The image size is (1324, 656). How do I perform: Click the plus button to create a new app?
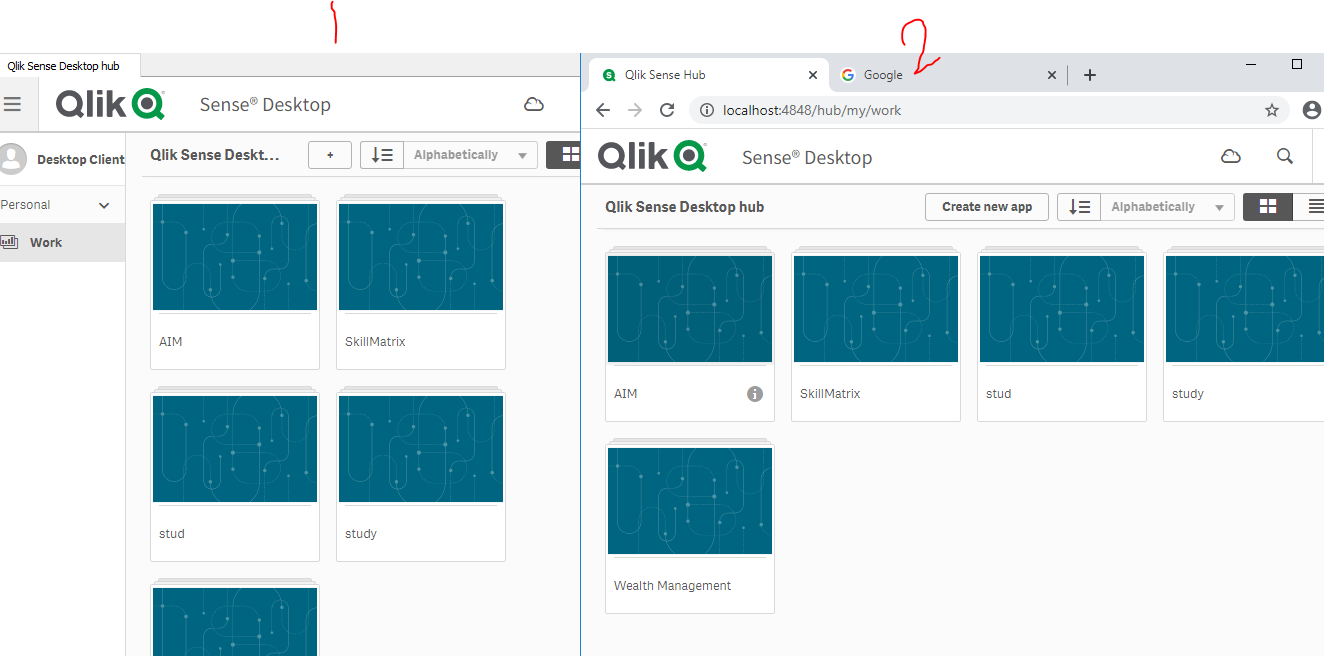[330, 155]
